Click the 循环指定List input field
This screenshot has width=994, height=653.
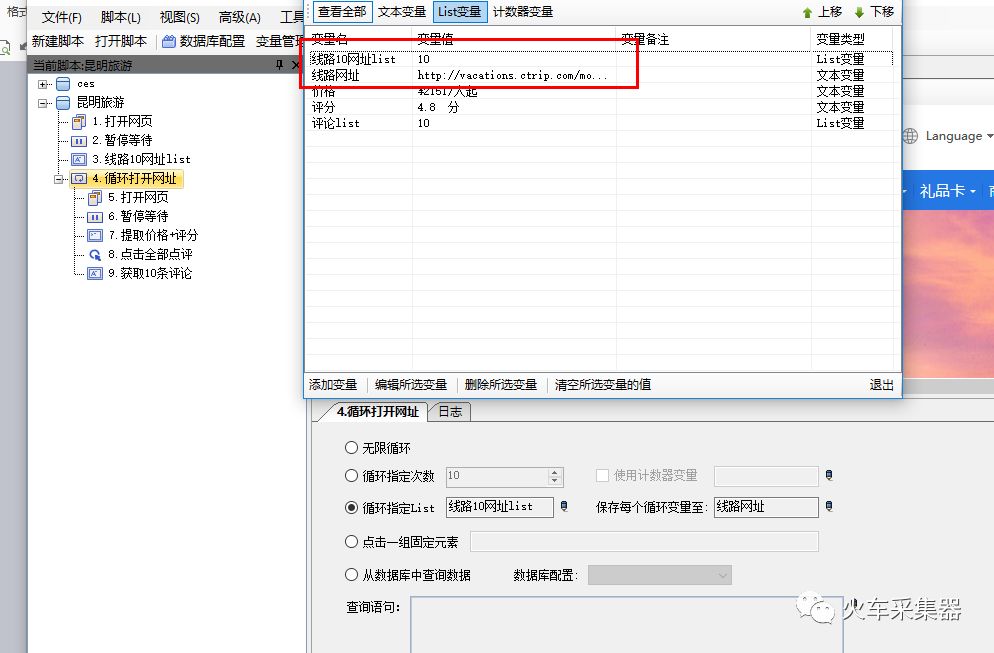[500, 507]
